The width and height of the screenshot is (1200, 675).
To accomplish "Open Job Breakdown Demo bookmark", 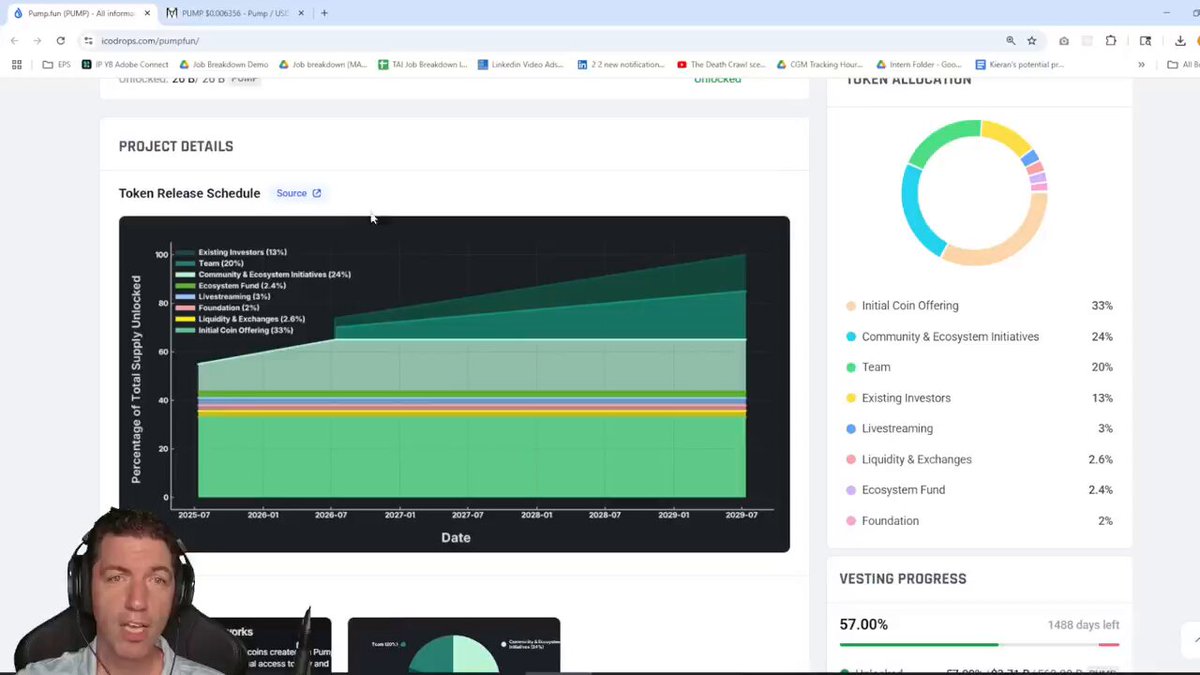I will pos(223,64).
